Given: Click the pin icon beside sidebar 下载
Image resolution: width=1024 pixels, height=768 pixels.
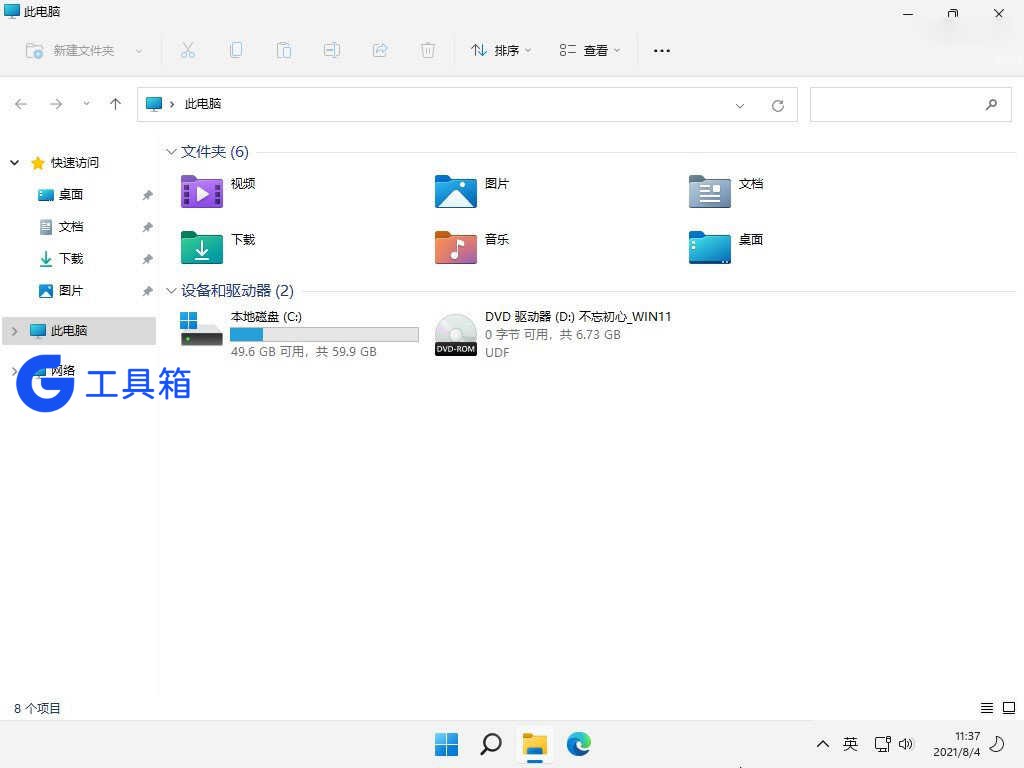Looking at the screenshot, I should pos(148,259).
